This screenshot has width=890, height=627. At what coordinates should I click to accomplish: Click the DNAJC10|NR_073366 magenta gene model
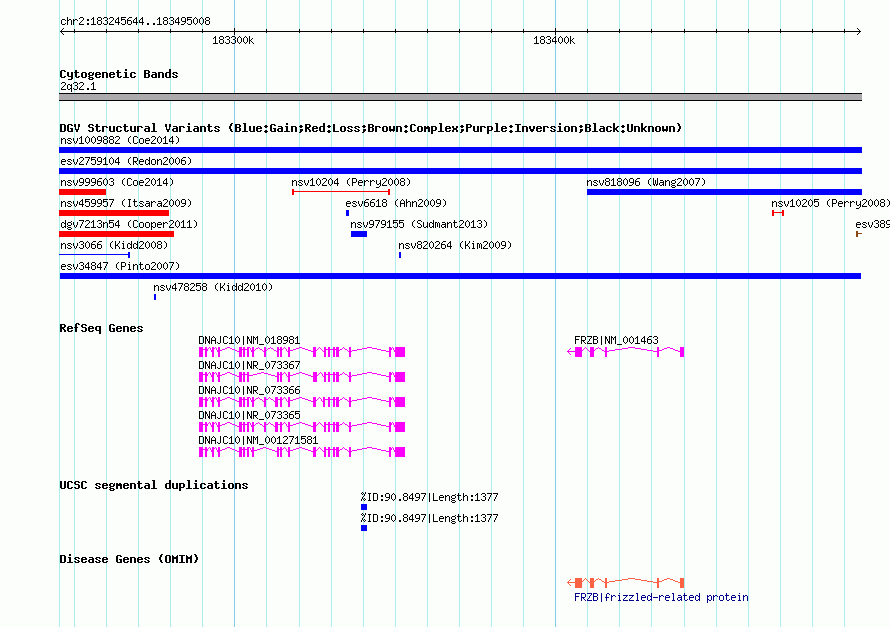pyautogui.click(x=301, y=402)
